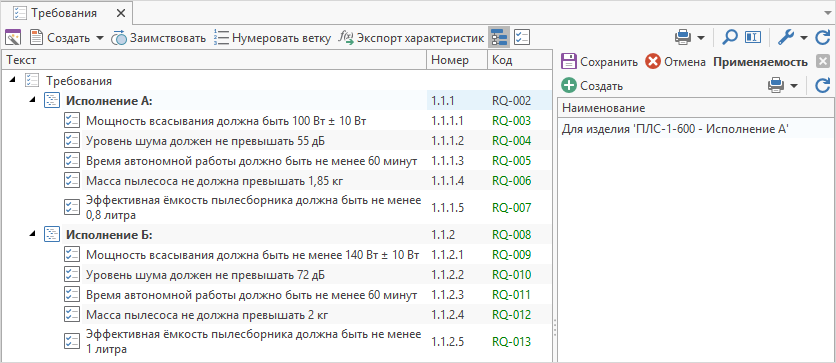Select 'ПЛС-1-600 - Исполнение А' row
The width and height of the screenshot is (836, 363).
695,128
